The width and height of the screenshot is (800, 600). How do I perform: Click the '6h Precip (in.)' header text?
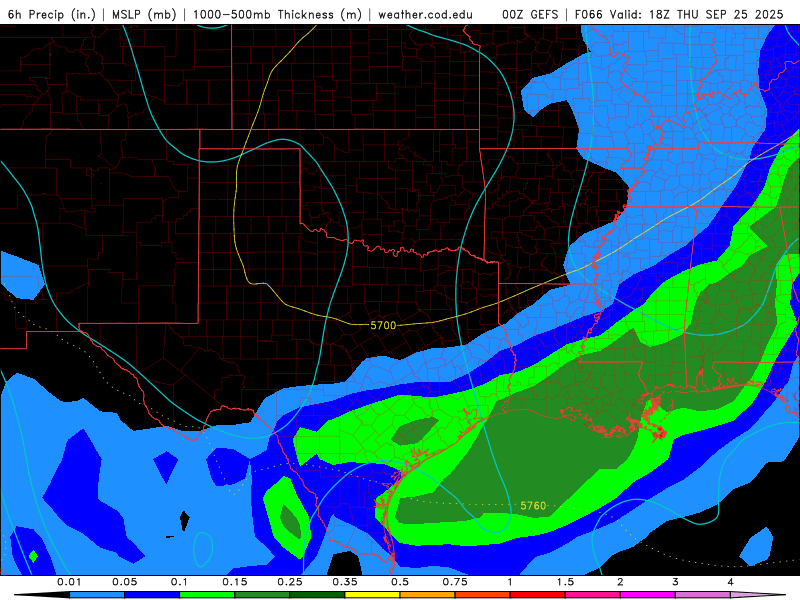(52, 14)
